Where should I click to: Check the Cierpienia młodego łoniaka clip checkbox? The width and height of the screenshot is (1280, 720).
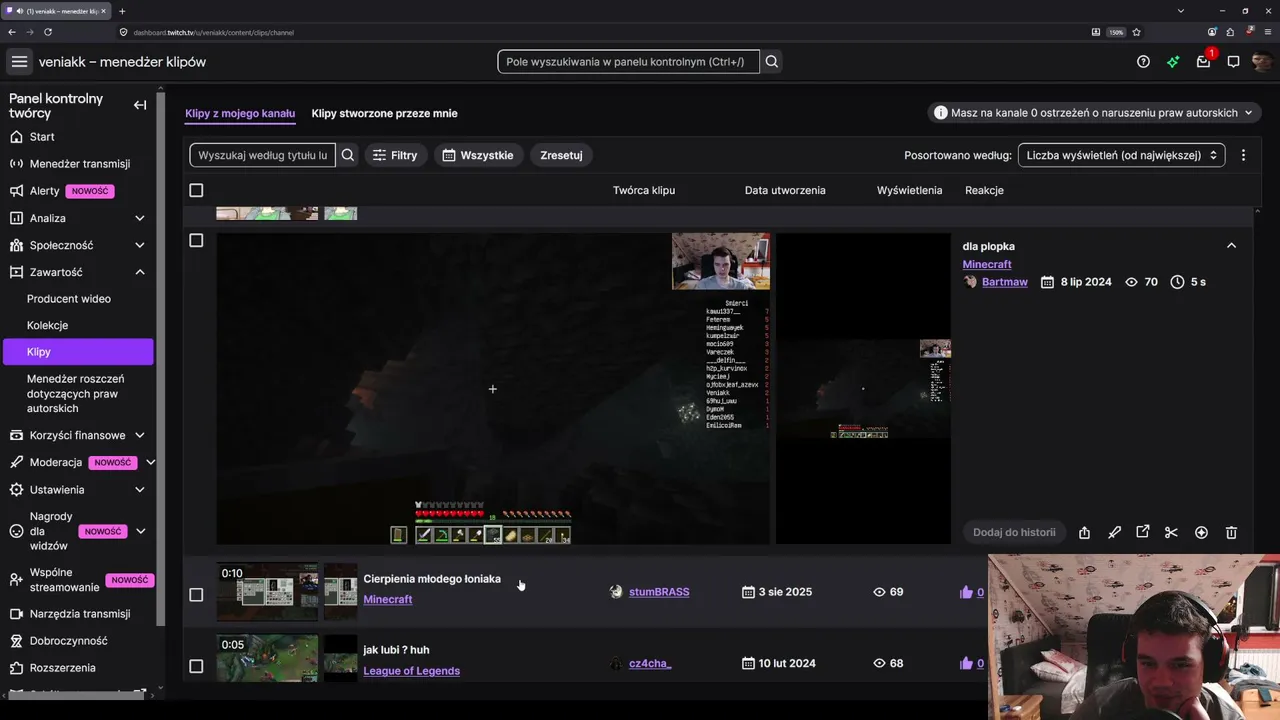pyautogui.click(x=196, y=595)
